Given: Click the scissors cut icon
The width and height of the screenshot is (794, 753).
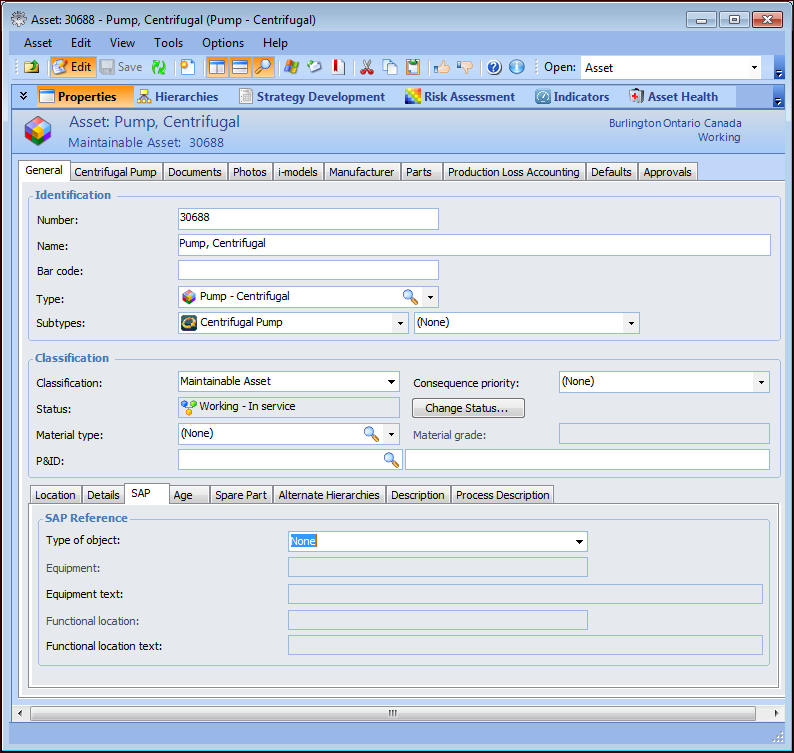Looking at the screenshot, I should [x=366, y=67].
